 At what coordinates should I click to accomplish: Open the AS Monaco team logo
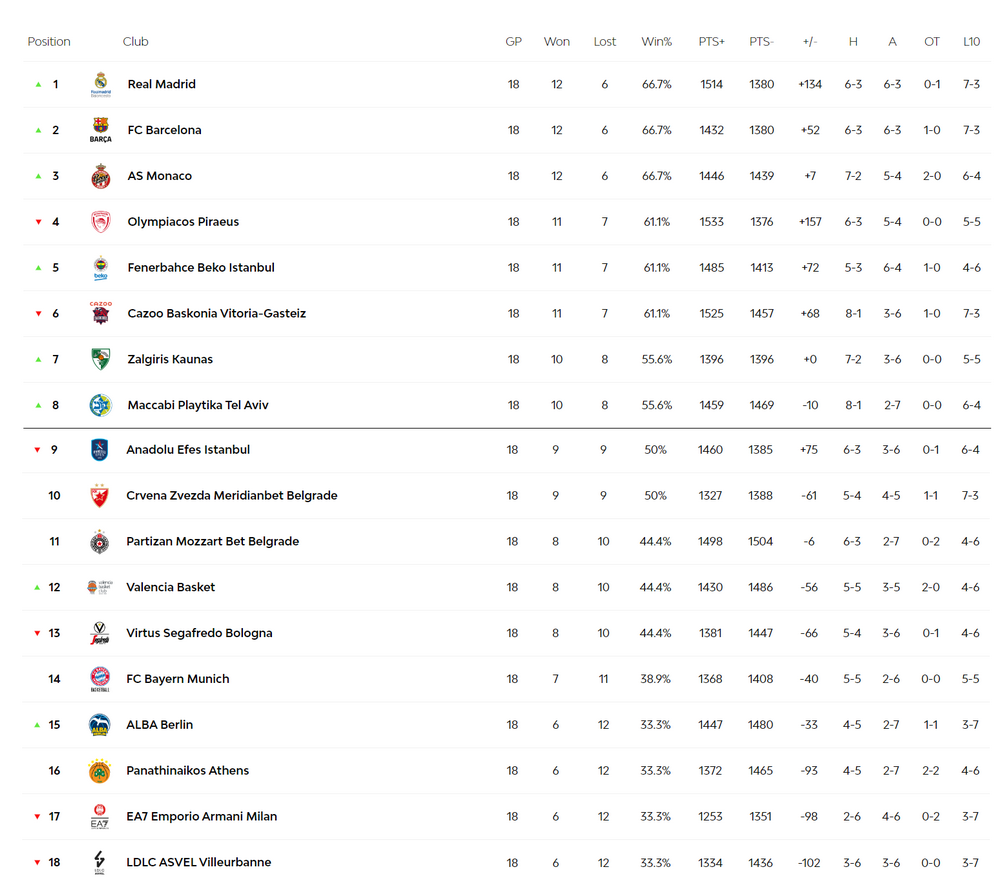[101, 176]
